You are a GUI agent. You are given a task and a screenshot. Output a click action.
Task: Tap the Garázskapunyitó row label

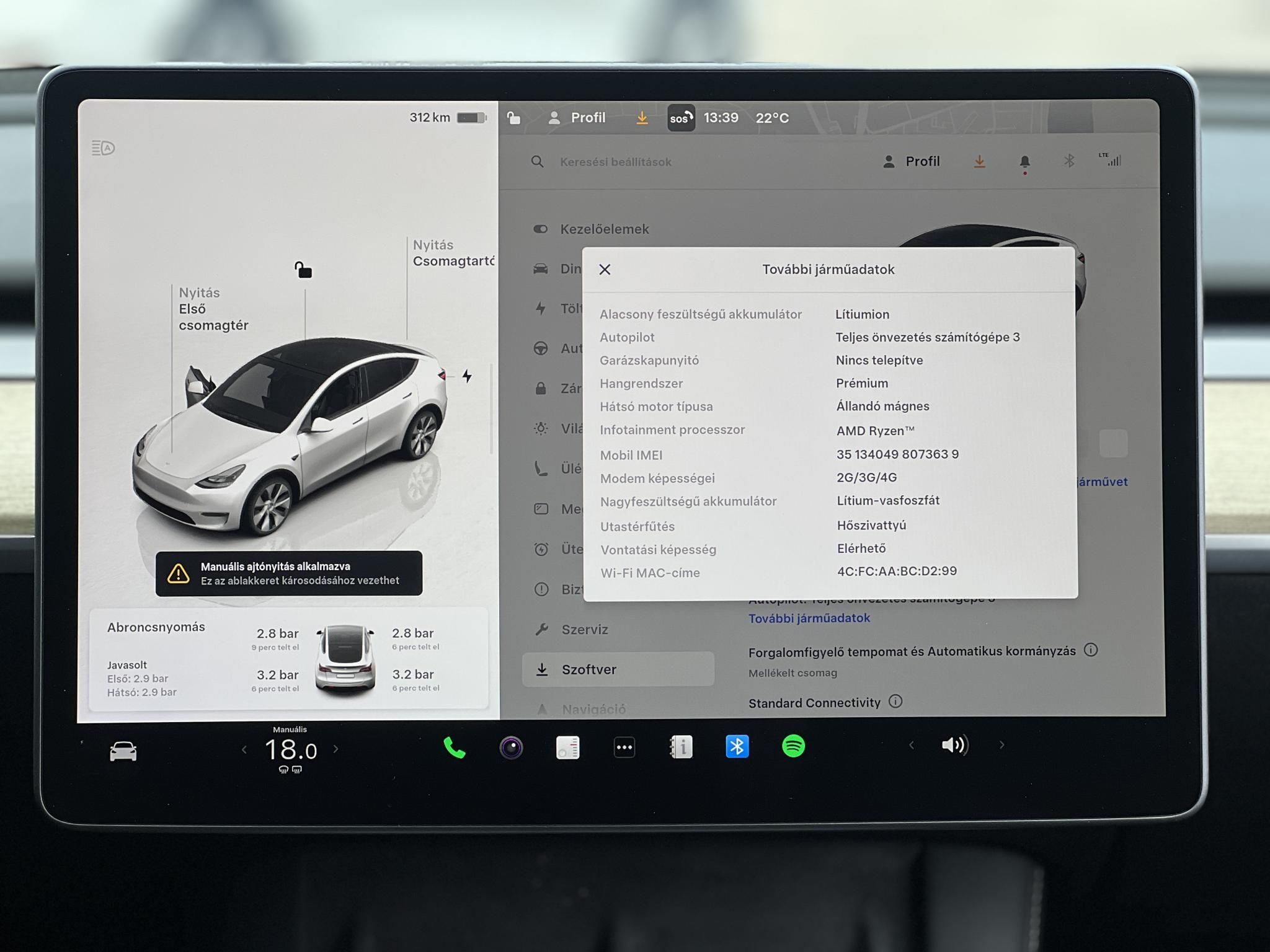(649, 361)
